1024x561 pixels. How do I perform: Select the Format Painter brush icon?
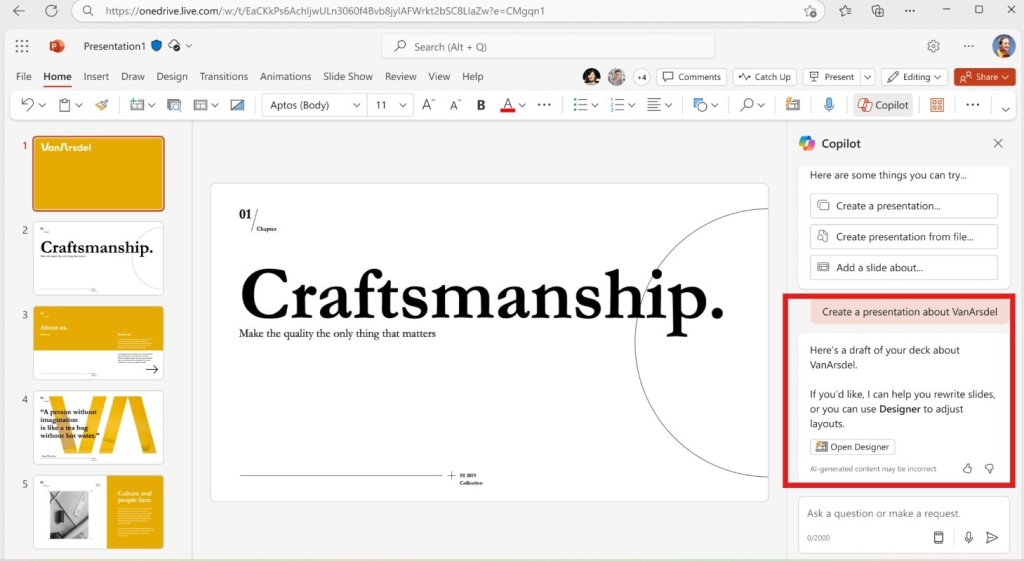[x=102, y=104]
